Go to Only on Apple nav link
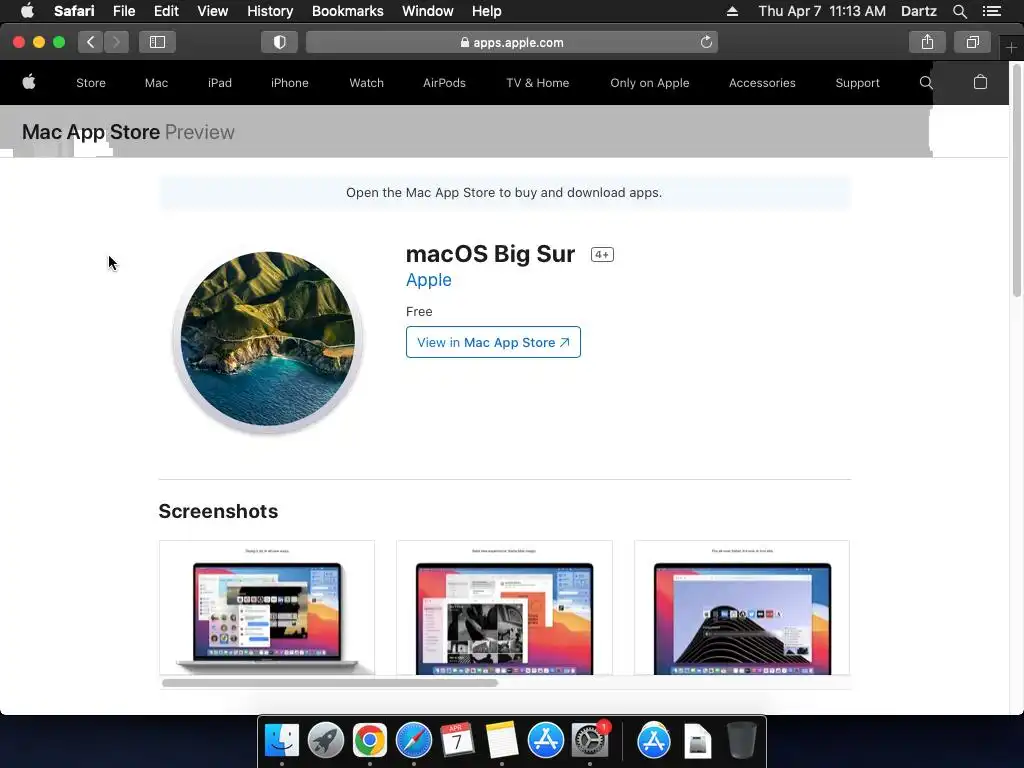The height and width of the screenshot is (768, 1024). [650, 83]
